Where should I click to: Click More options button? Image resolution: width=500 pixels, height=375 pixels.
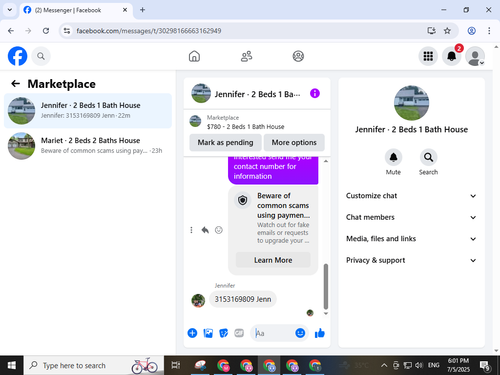pos(294,143)
